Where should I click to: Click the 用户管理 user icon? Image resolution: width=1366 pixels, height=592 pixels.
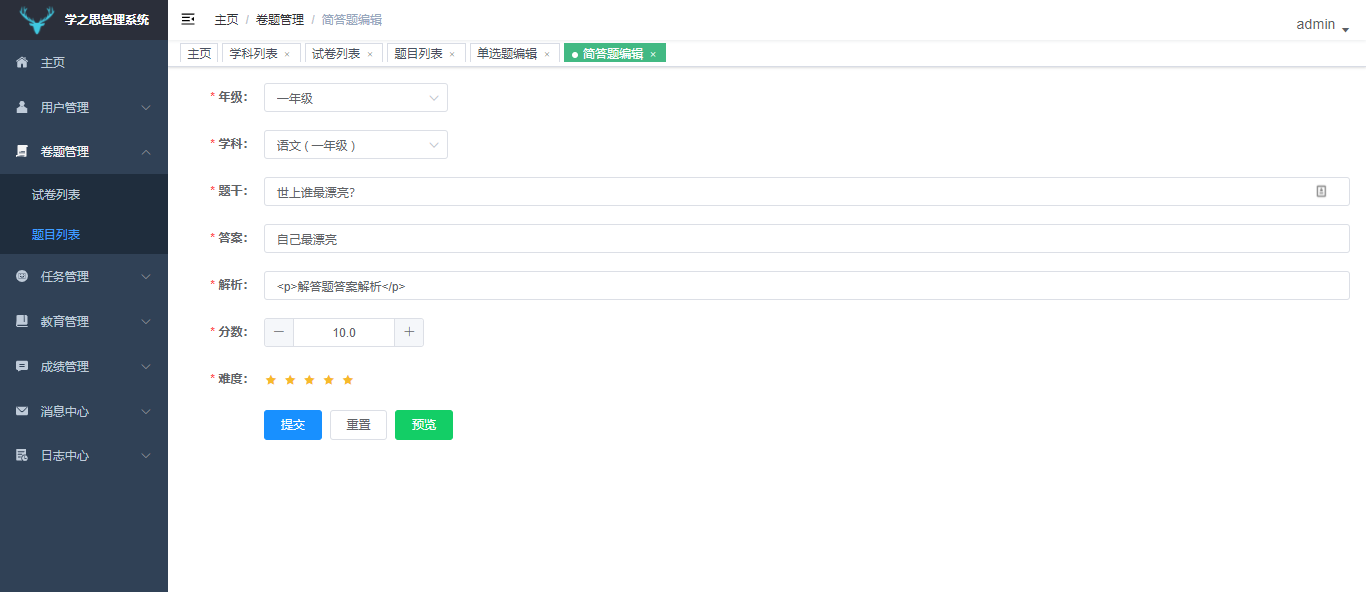[23, 107]
